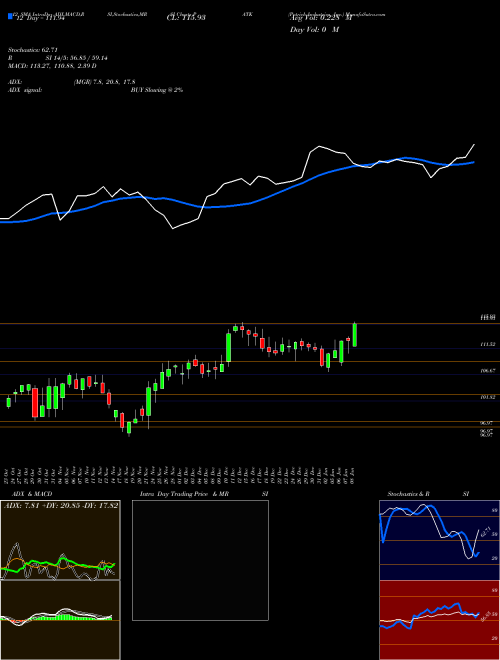500x660 pixels.
Task: Click the 'SI 14/3: 36.85 / 59.14' value
Action: pos(77,58)
